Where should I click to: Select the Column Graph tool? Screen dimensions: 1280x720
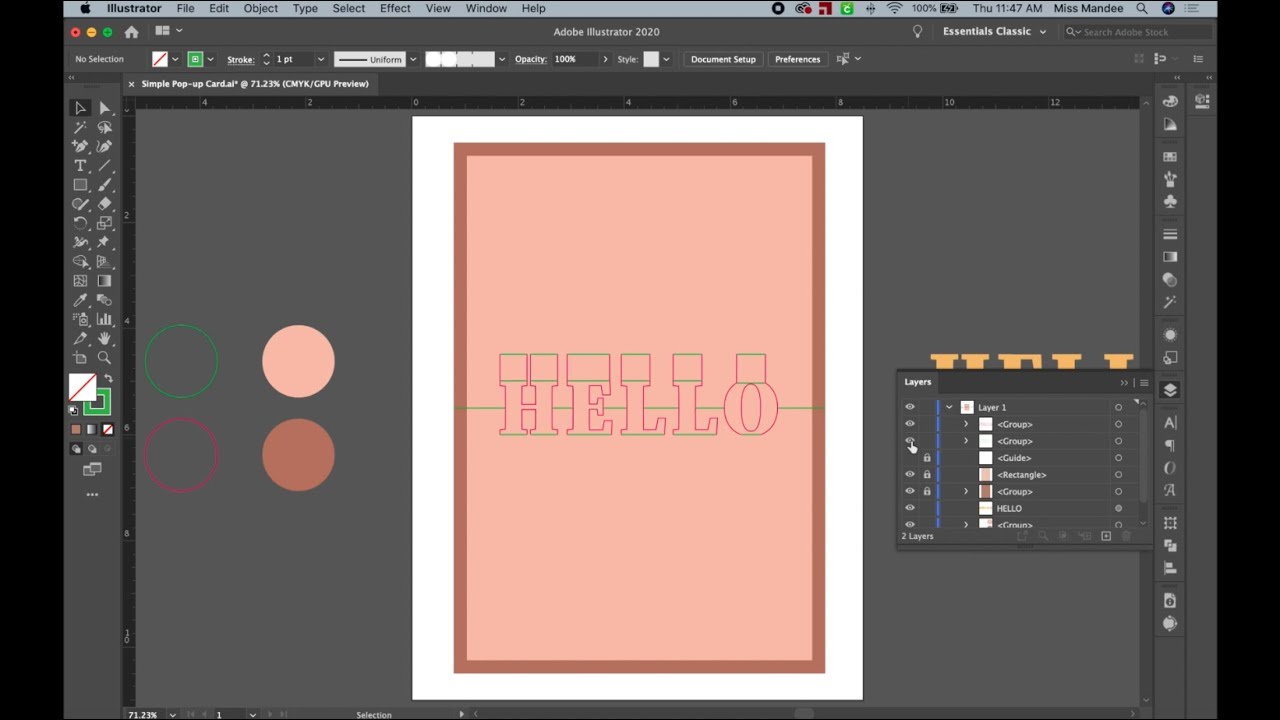pos(105,319)
